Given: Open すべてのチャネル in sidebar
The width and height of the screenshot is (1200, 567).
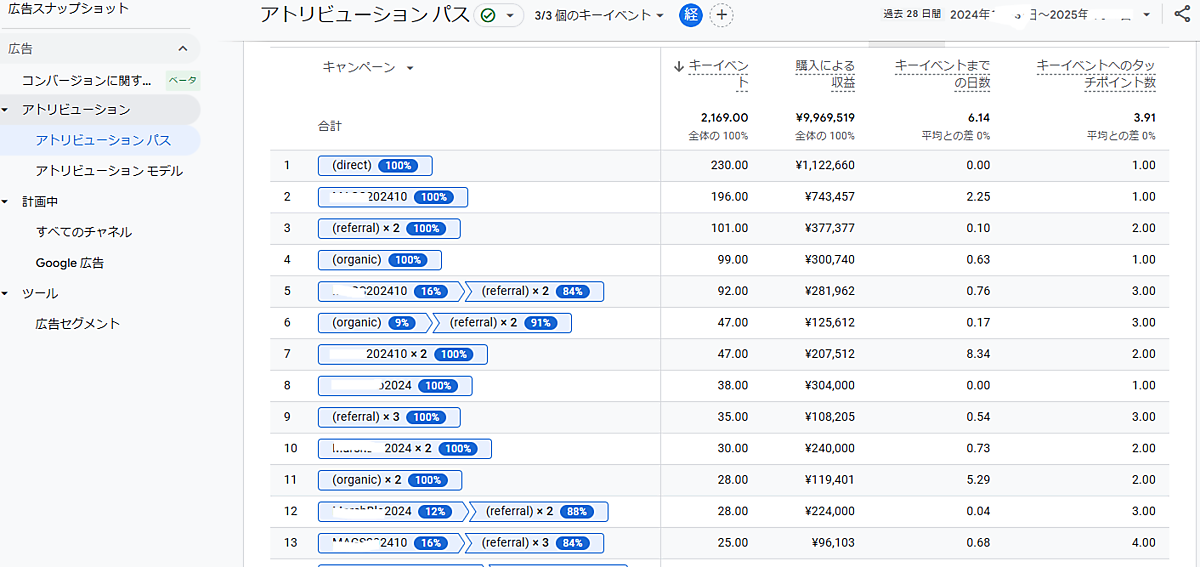Looking at the screenshot, I should (x=84, y=232).
